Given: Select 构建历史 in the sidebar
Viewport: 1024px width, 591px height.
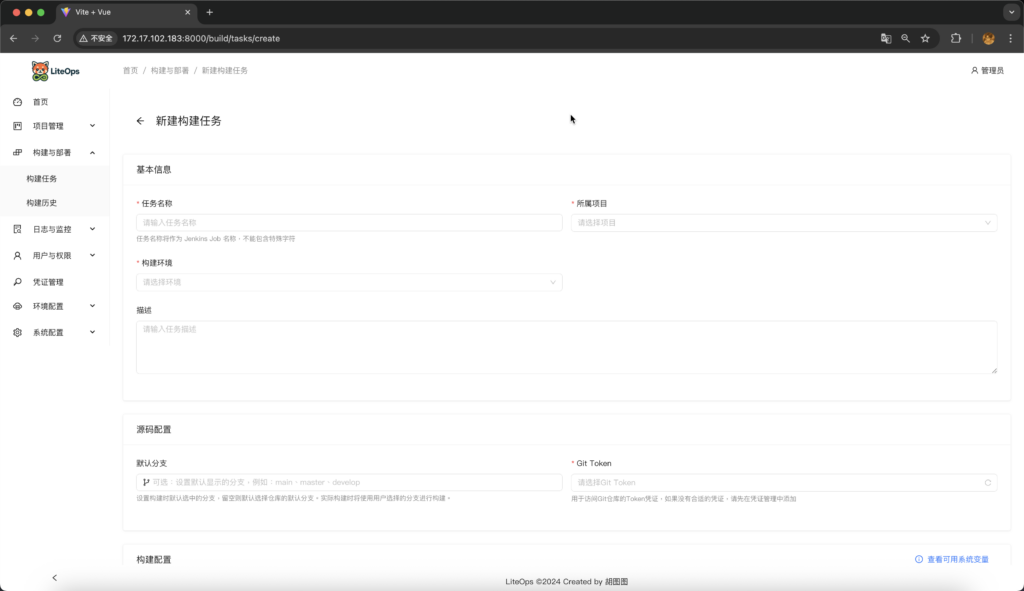Looking at the screenshot, I should pyautogui.click(x=42, y=203).
